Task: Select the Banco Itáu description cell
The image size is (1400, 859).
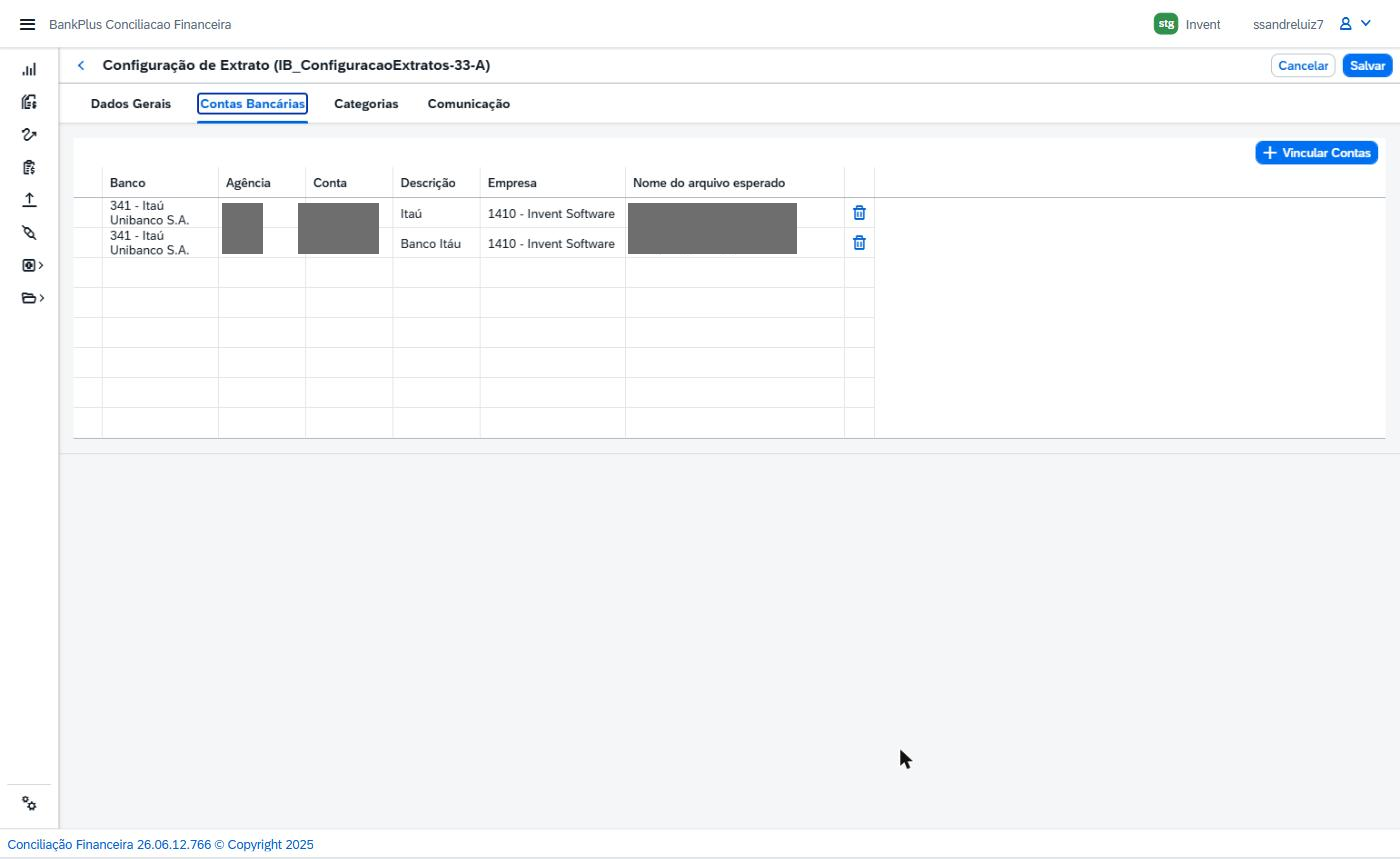Action: [436, 243]
